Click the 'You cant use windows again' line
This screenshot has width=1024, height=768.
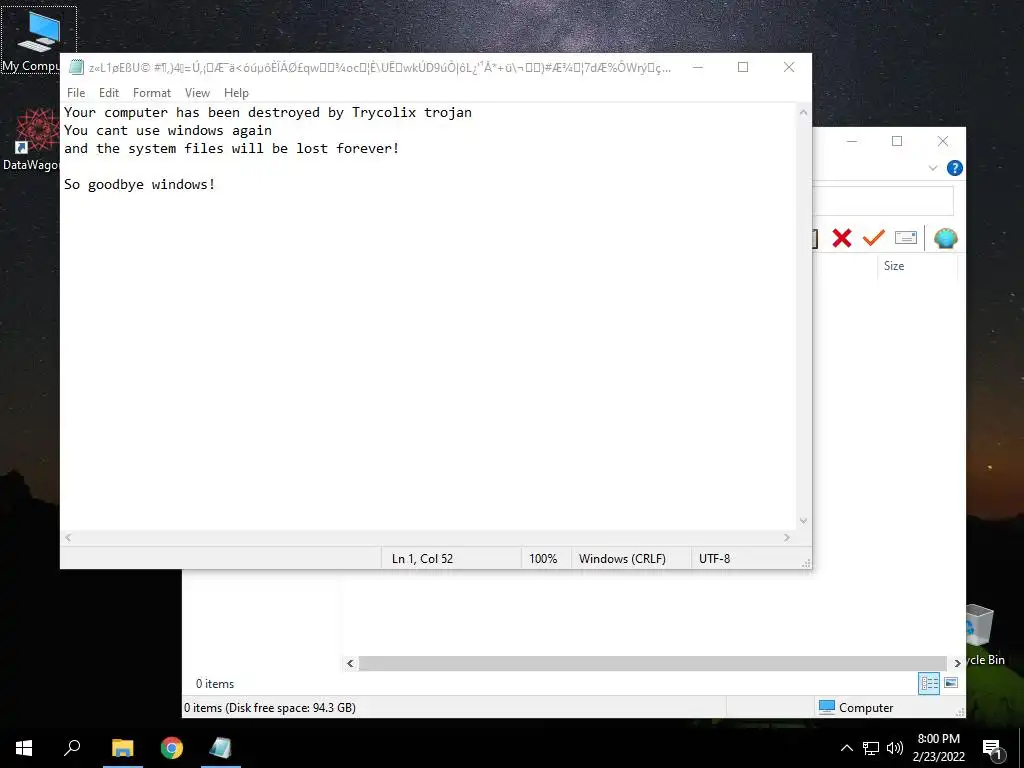point(168,131)
